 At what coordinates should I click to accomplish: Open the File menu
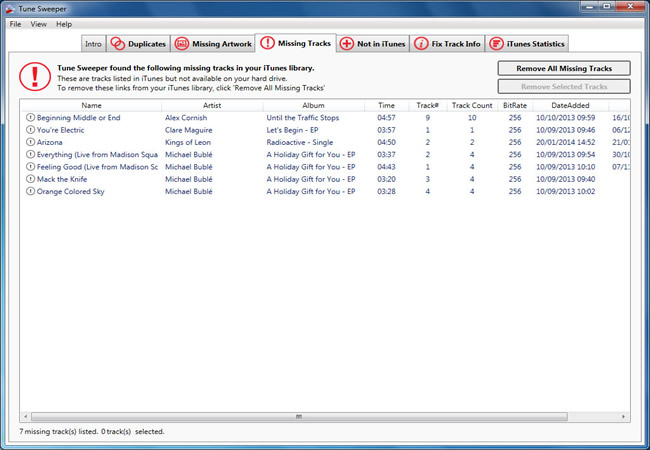click(15, 24)
